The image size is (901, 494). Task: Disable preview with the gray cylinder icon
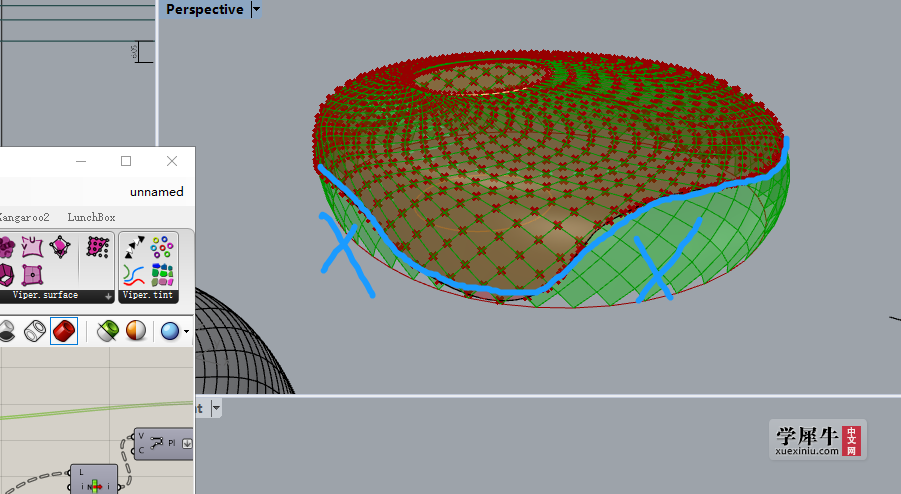[7, 331]
